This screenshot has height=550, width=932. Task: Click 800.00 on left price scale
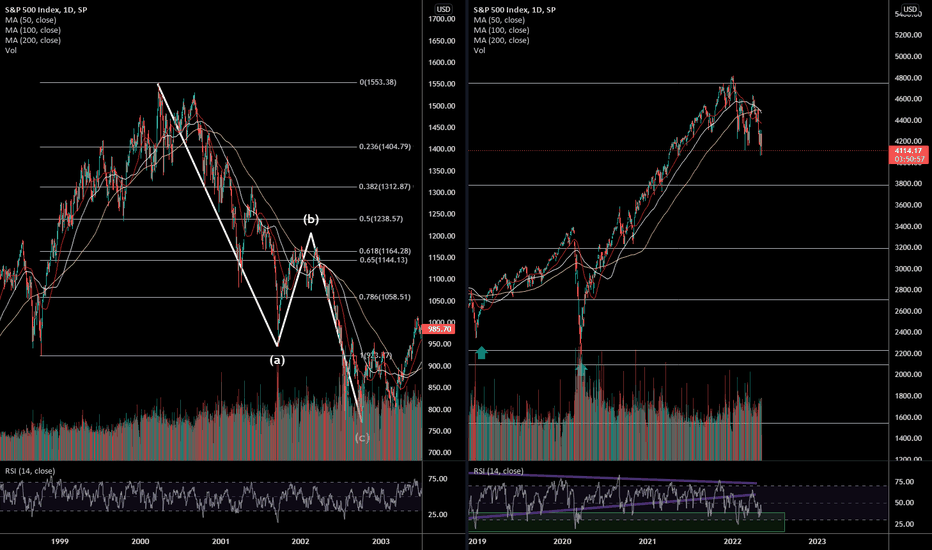tap(442, 409)
